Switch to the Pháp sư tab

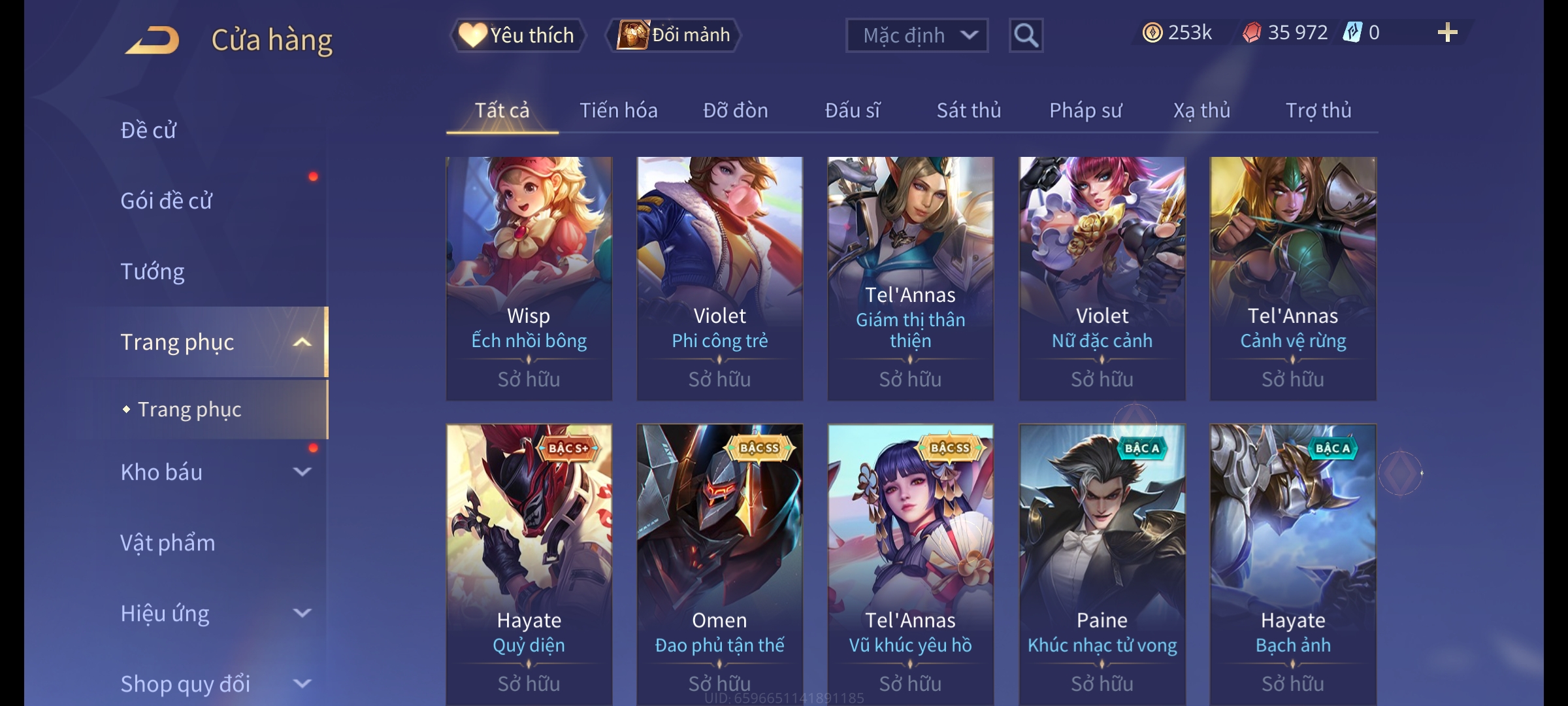tap(1086, 110)
